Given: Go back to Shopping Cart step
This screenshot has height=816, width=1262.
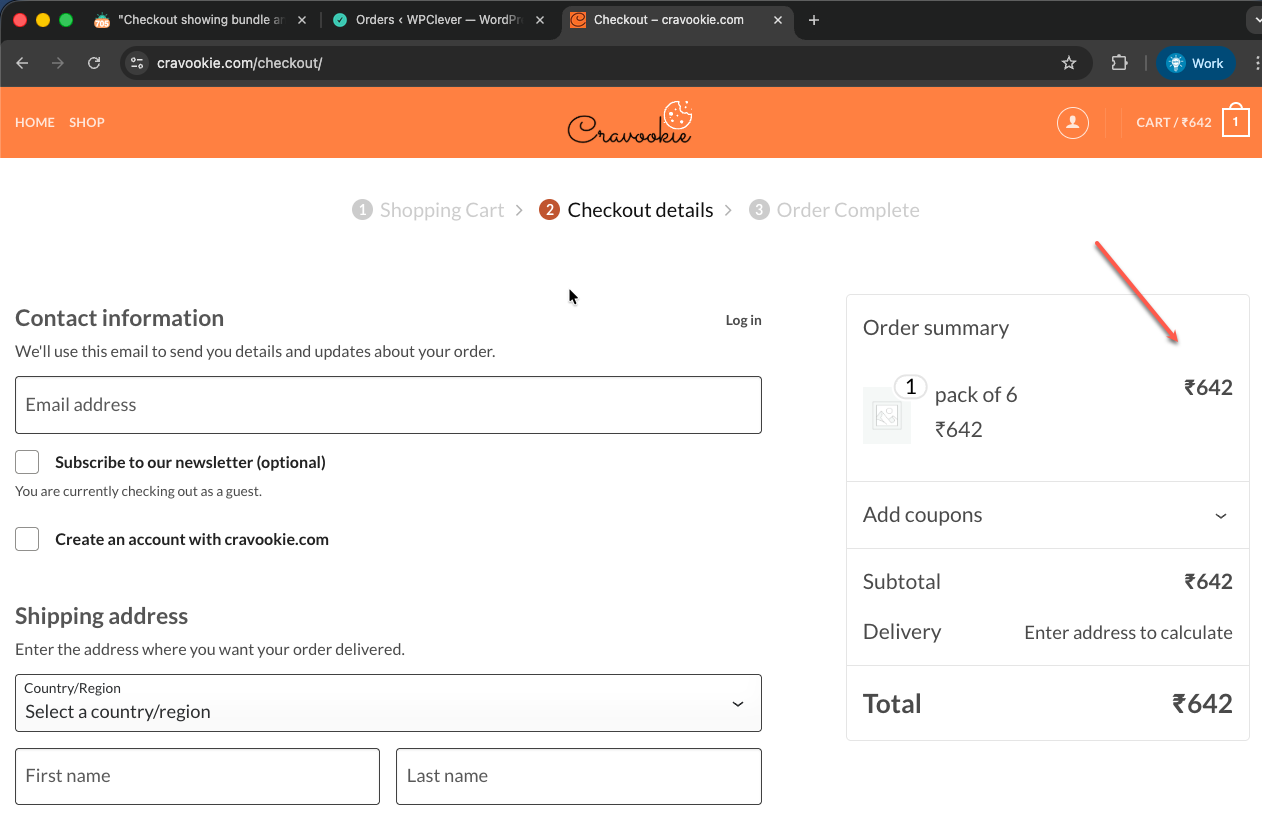Looking at the screenshot, I should (x=441, y=210).
